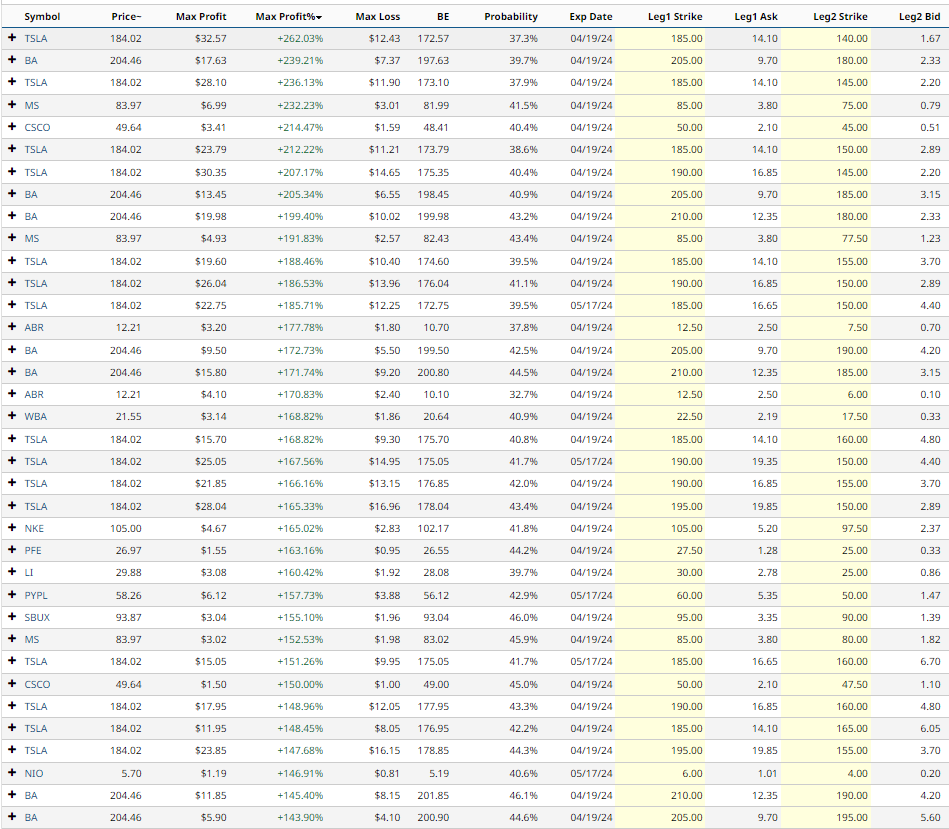Screen dimensions: 949x829
Task: Open the LI symbol link
Action: coord(28,572)
